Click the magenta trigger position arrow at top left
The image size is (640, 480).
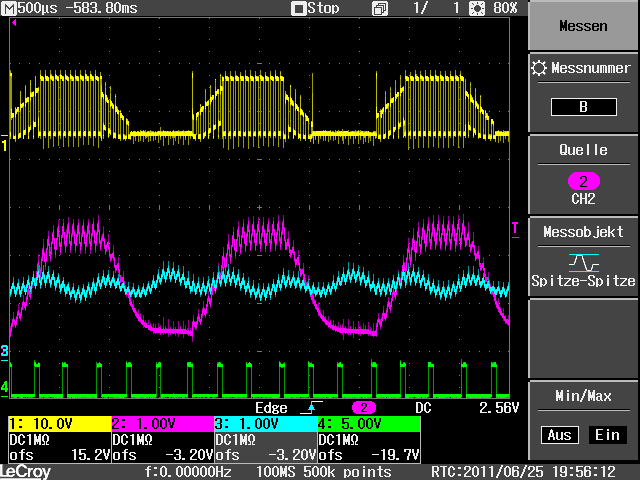point(14,23)
